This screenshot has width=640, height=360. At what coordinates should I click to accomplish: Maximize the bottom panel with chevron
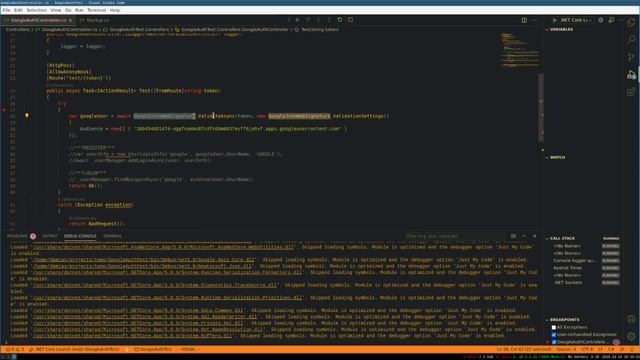524,236
